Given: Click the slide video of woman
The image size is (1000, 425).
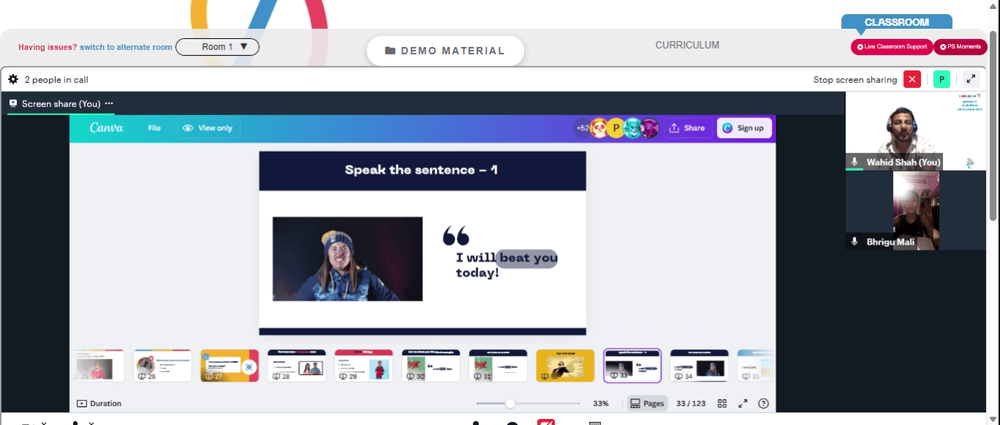Looking at the screenshot, I should 348,259.
